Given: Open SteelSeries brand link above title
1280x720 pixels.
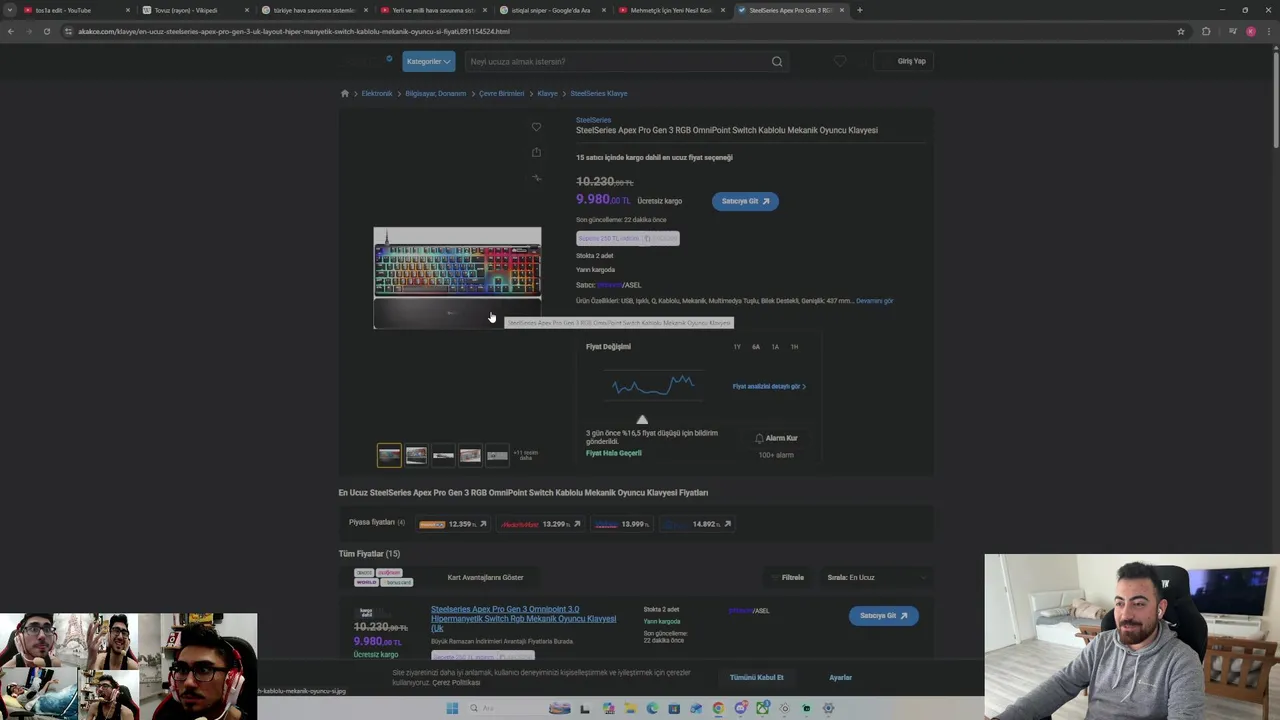Looking at the screenshot, I should [593, 120].
